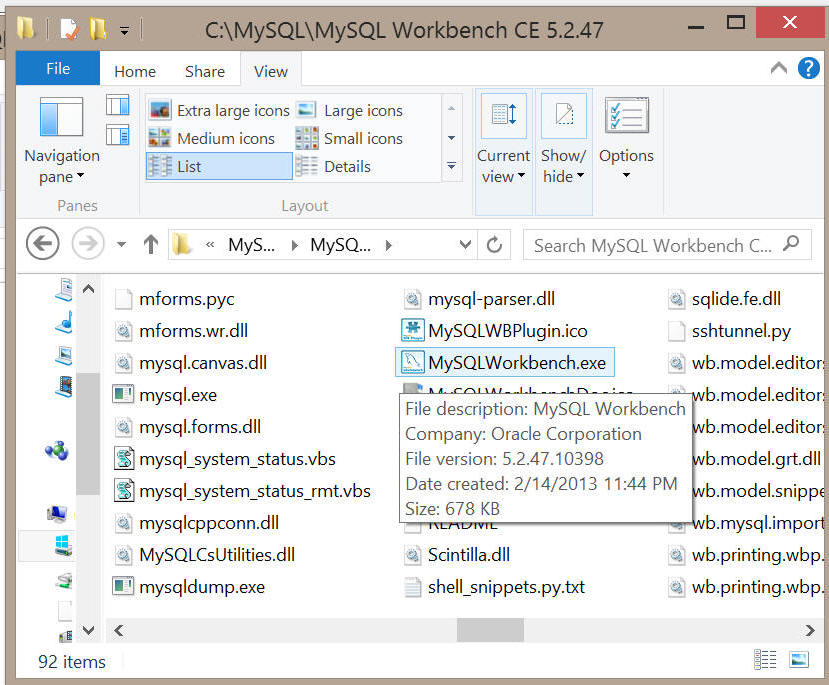The width and height of the screenshot is (829, 685).
Task: Choose Extra large icons layout
Action: point(219,110)
